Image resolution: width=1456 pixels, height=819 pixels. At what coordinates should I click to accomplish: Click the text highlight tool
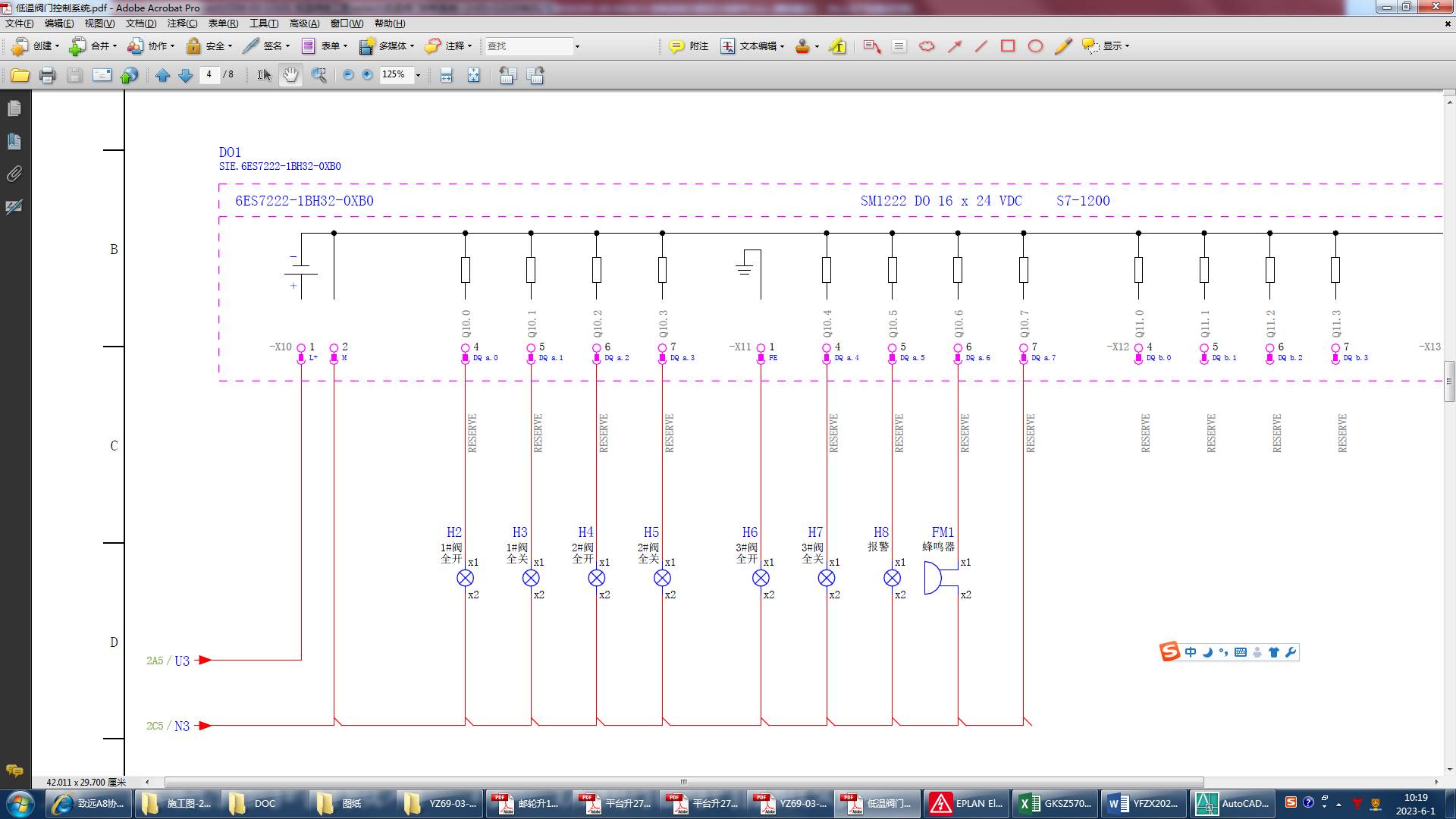[837, 46]
